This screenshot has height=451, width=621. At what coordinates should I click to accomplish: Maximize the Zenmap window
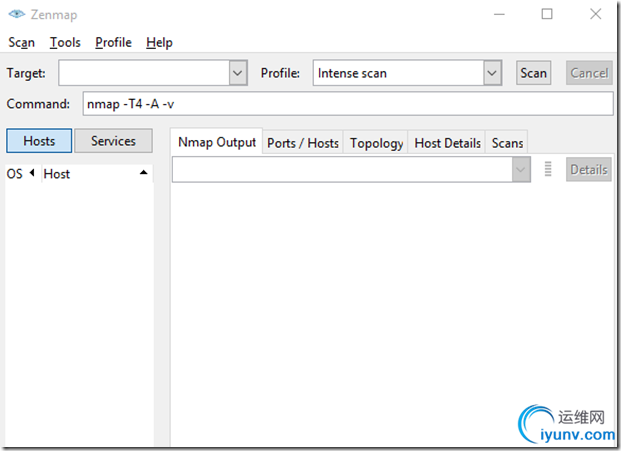(547, 14)
